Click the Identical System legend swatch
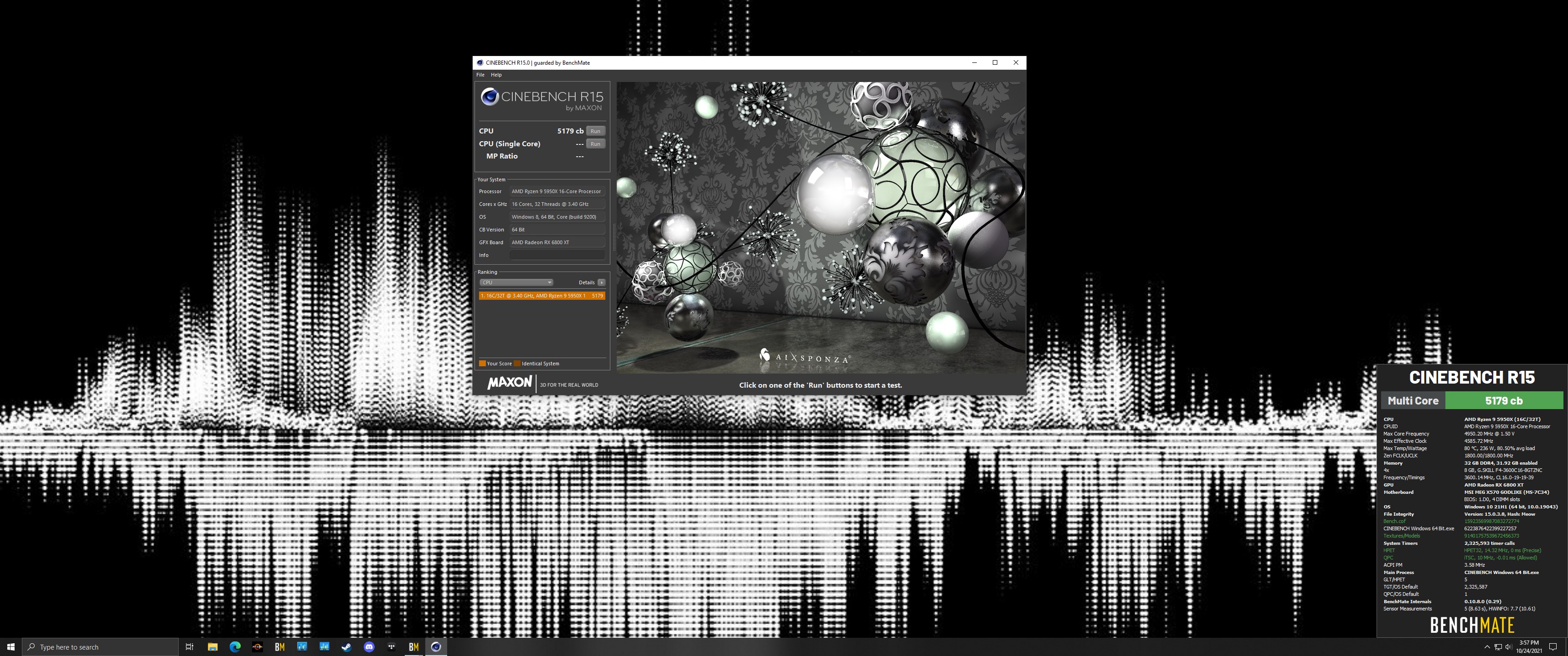Screen dimensions: 1568x656 tap(517, 363)
